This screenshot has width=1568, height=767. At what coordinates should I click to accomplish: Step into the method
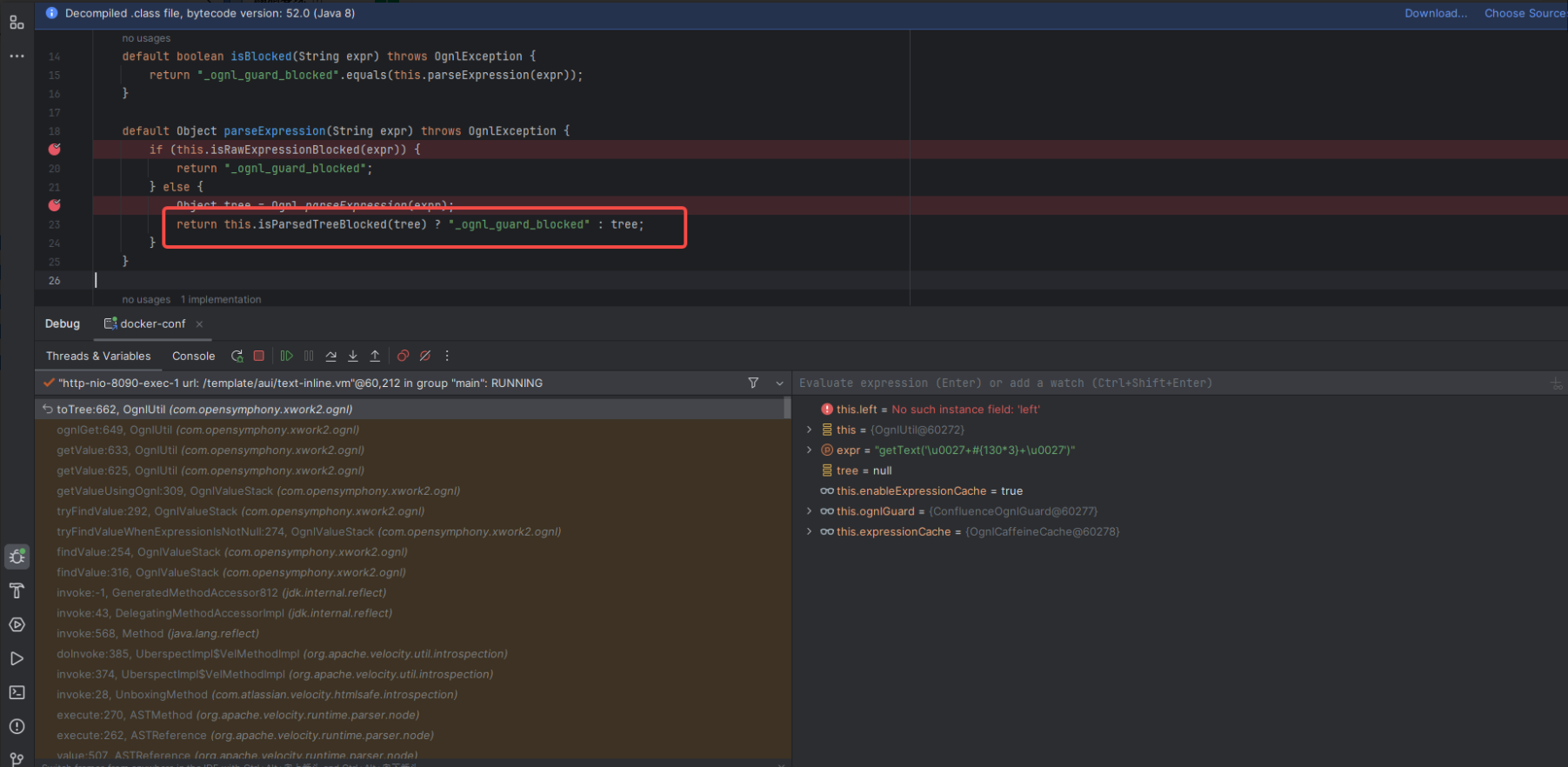[x=353, y=356]
